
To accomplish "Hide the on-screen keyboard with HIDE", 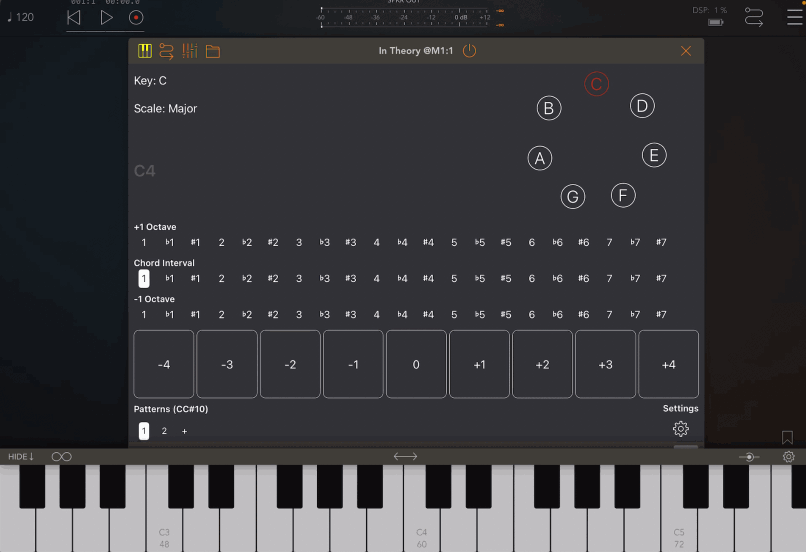I will (x=21, y=456).
